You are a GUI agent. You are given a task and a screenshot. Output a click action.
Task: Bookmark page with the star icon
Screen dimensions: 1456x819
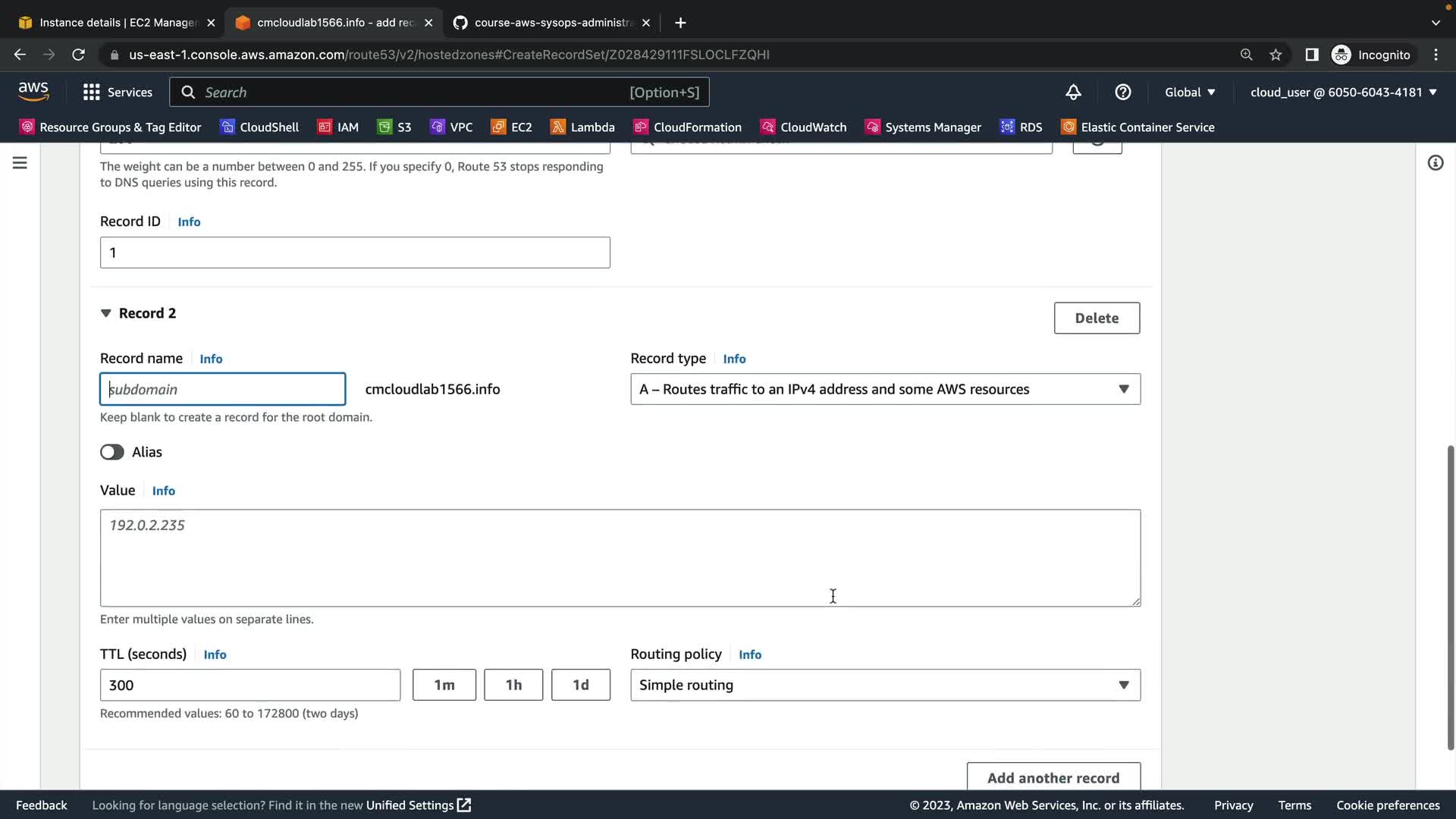coord(1276,55)
